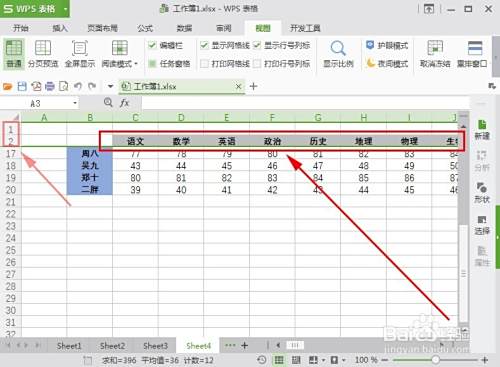
Task: Open the Formulas (公式) ribbon tab
Action: (145, 28)
